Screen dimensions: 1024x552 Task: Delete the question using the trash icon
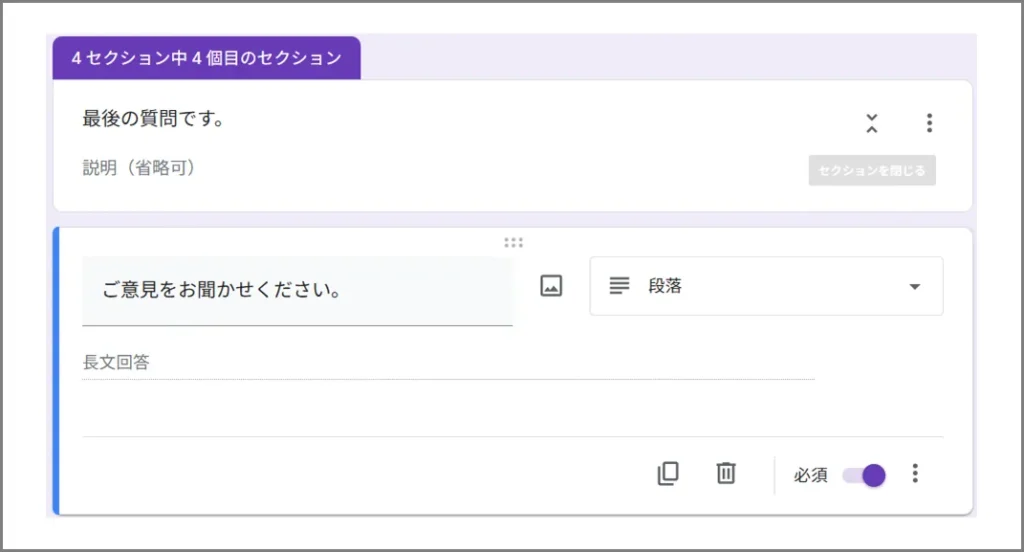click(726, 474)
